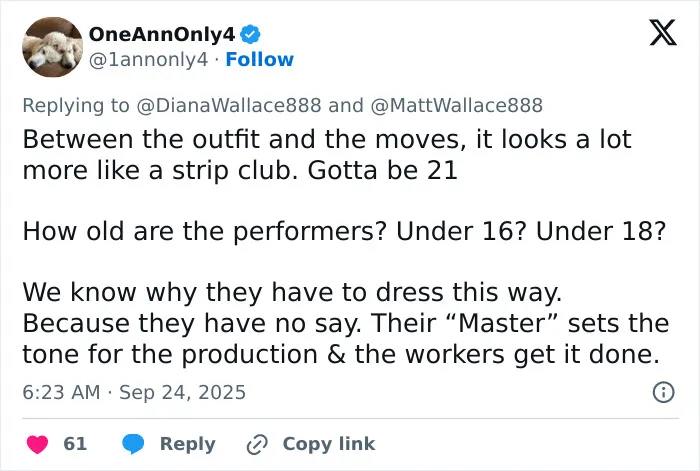The width and height of the screenshot is (700, 471).
Task: Click the blue verified badge beside OneAnnOnly4
Action: pos(250,34)
